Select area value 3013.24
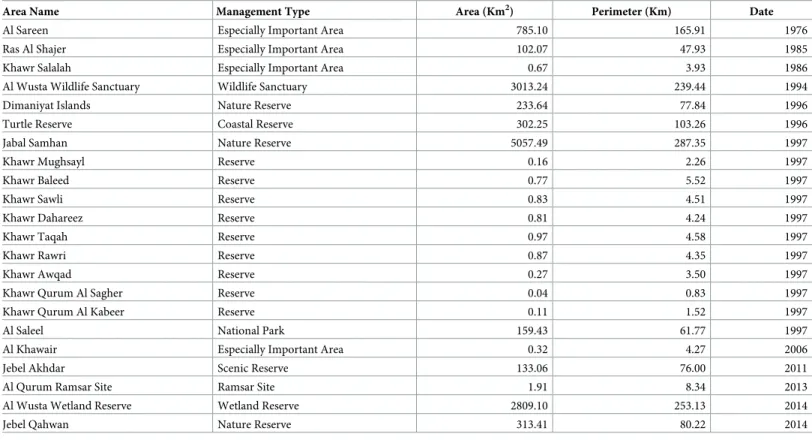This screenshot has width=812, height=440. (529, 86)
